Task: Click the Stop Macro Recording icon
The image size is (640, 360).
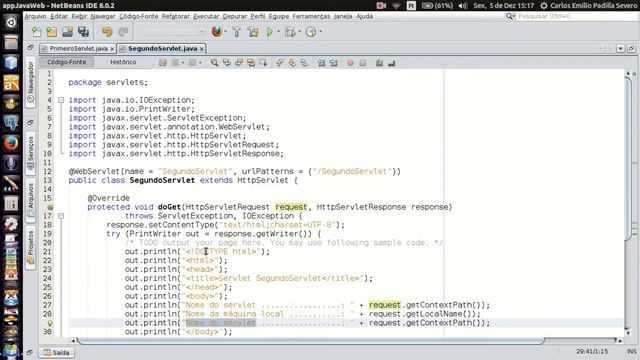Action: pyautogui.click(x=362, y=63)
